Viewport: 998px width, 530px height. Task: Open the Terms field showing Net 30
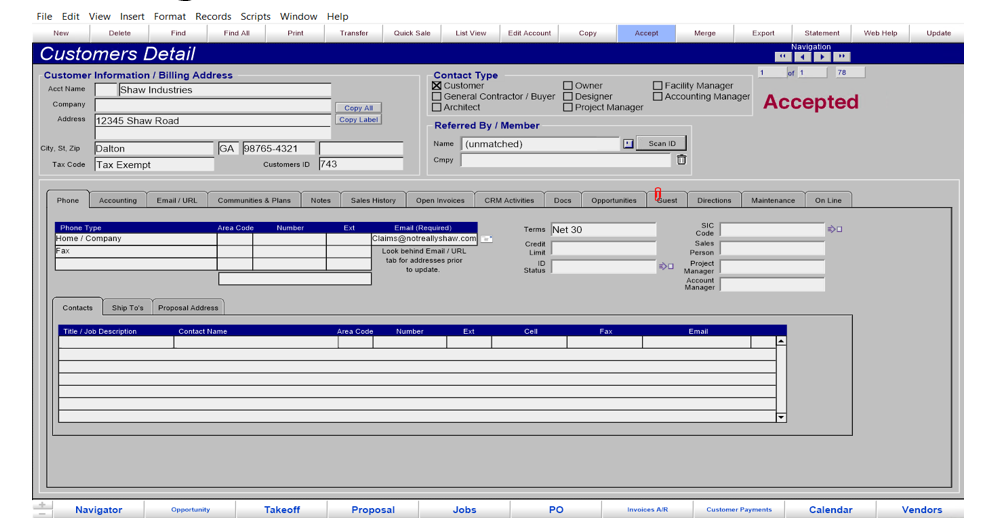click(x=603, y=230)
